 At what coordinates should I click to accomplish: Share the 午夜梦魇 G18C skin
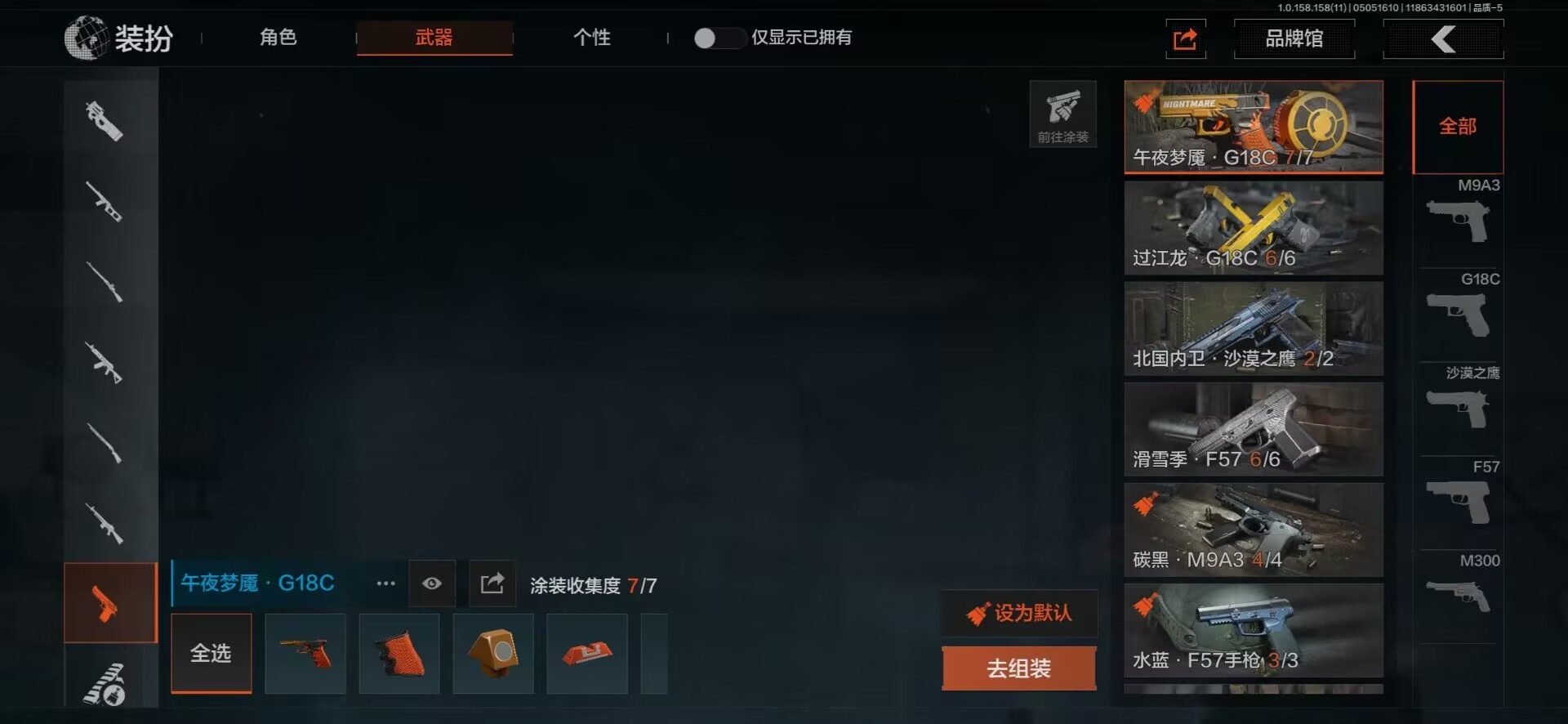[492, 583]
